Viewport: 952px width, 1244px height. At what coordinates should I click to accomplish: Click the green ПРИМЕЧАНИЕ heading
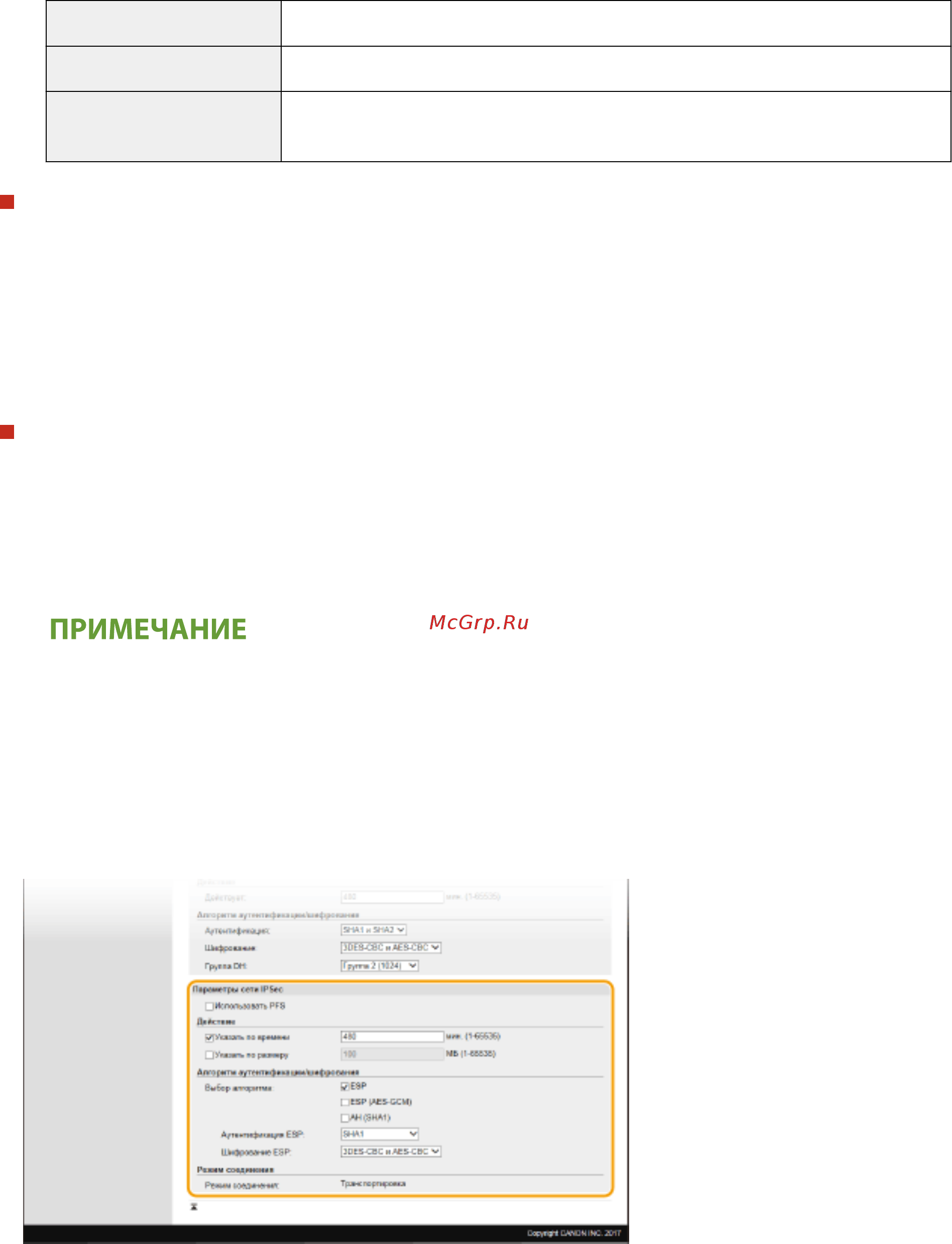148,629
